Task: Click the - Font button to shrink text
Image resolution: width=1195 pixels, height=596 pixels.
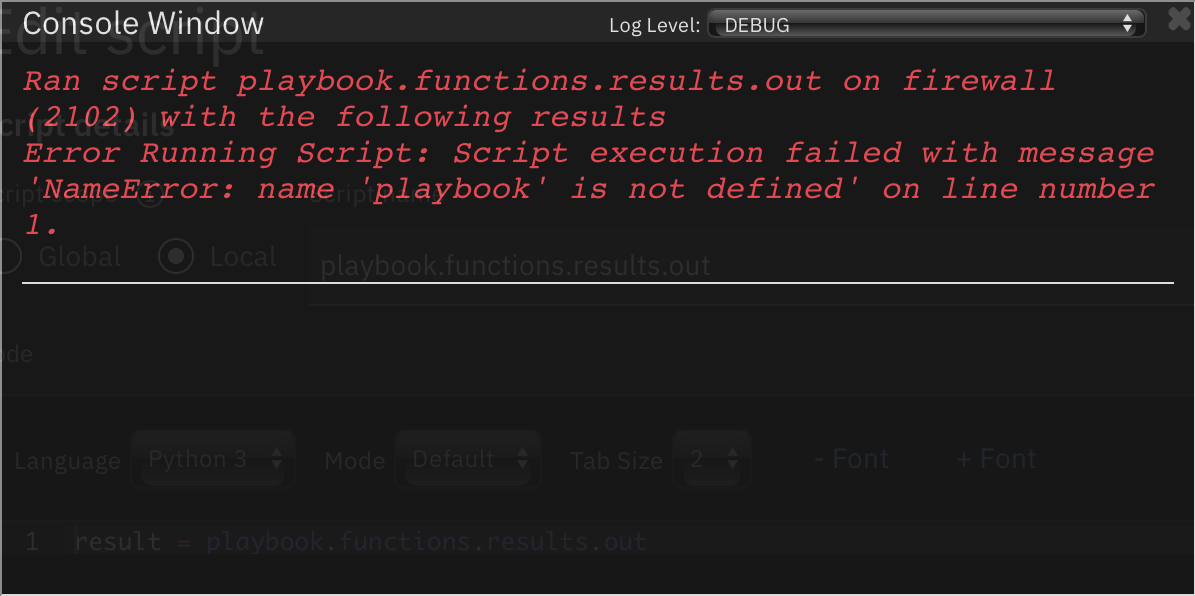Action: coord(850,459)
